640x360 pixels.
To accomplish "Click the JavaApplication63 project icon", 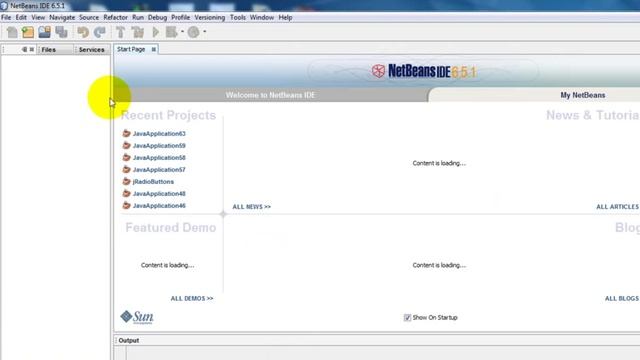I will click(127, 133).
